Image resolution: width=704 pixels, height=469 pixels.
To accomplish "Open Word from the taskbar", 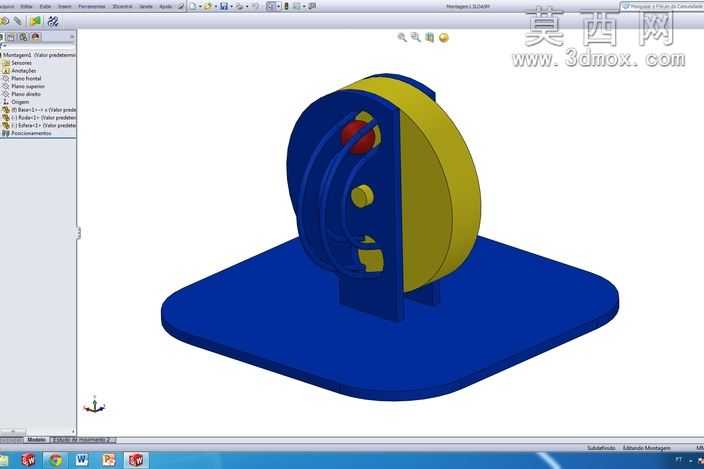I will pyautogui.click(x=82, y=460).
